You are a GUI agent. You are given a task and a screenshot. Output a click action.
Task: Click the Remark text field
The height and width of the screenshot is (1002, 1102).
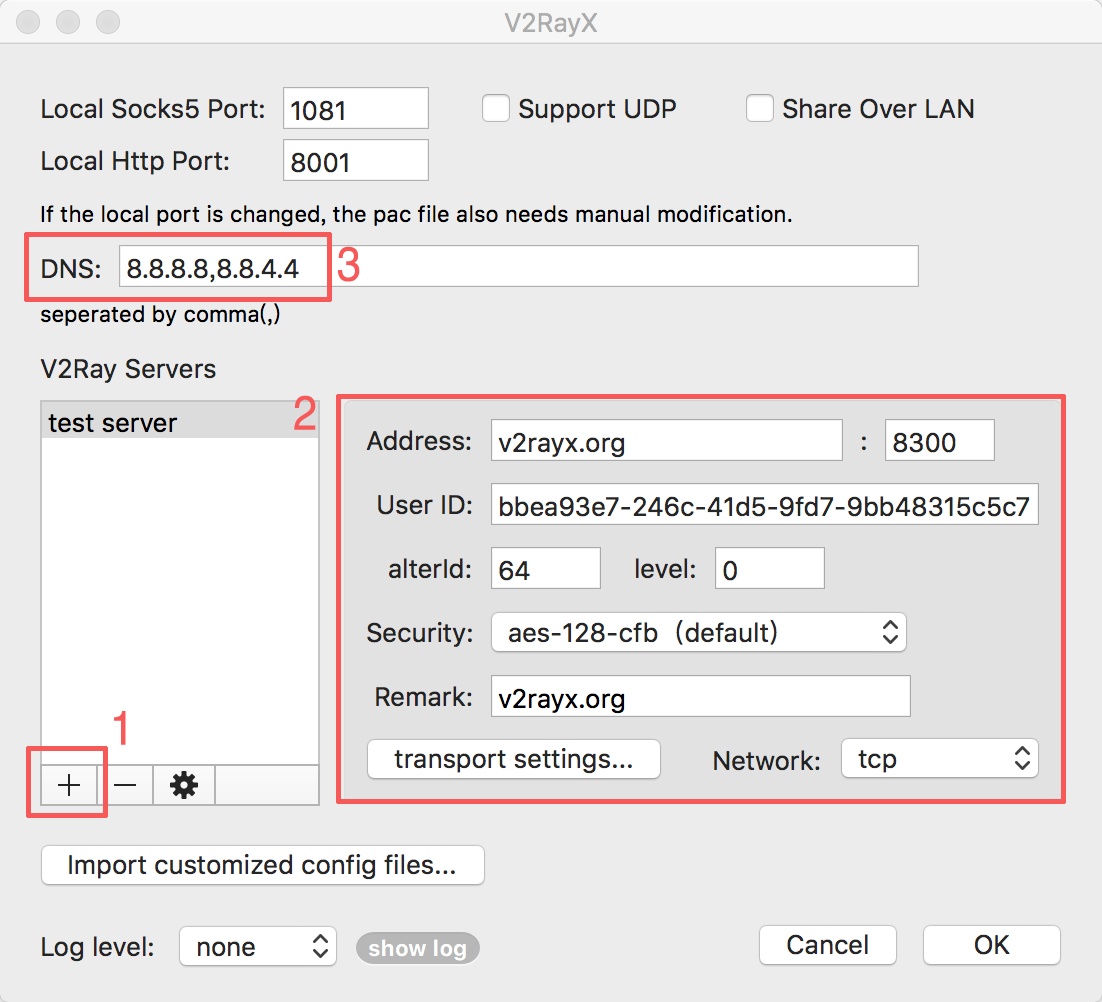pyautogui.click(x=701, y=696)
